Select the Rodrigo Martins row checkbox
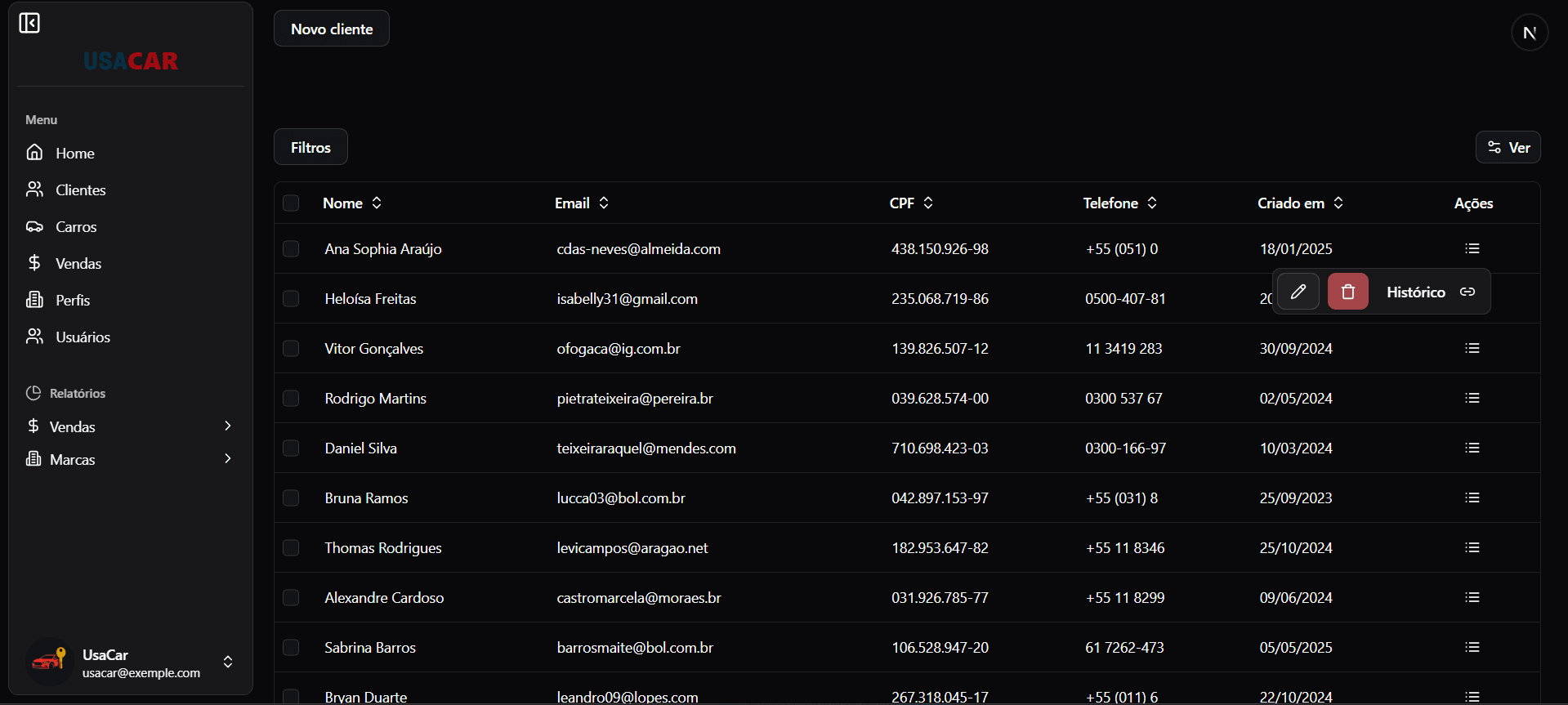Image resolution: width=1568 pixels, height=705 pixels. (291, 398)
